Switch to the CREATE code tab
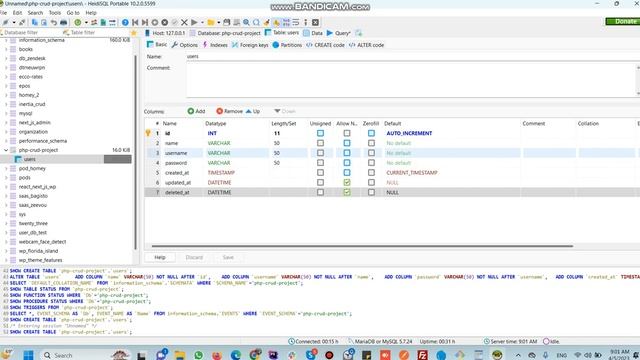The height and width of the screenshot is (360, 640). pyautogui.click(x=325, y=45)
